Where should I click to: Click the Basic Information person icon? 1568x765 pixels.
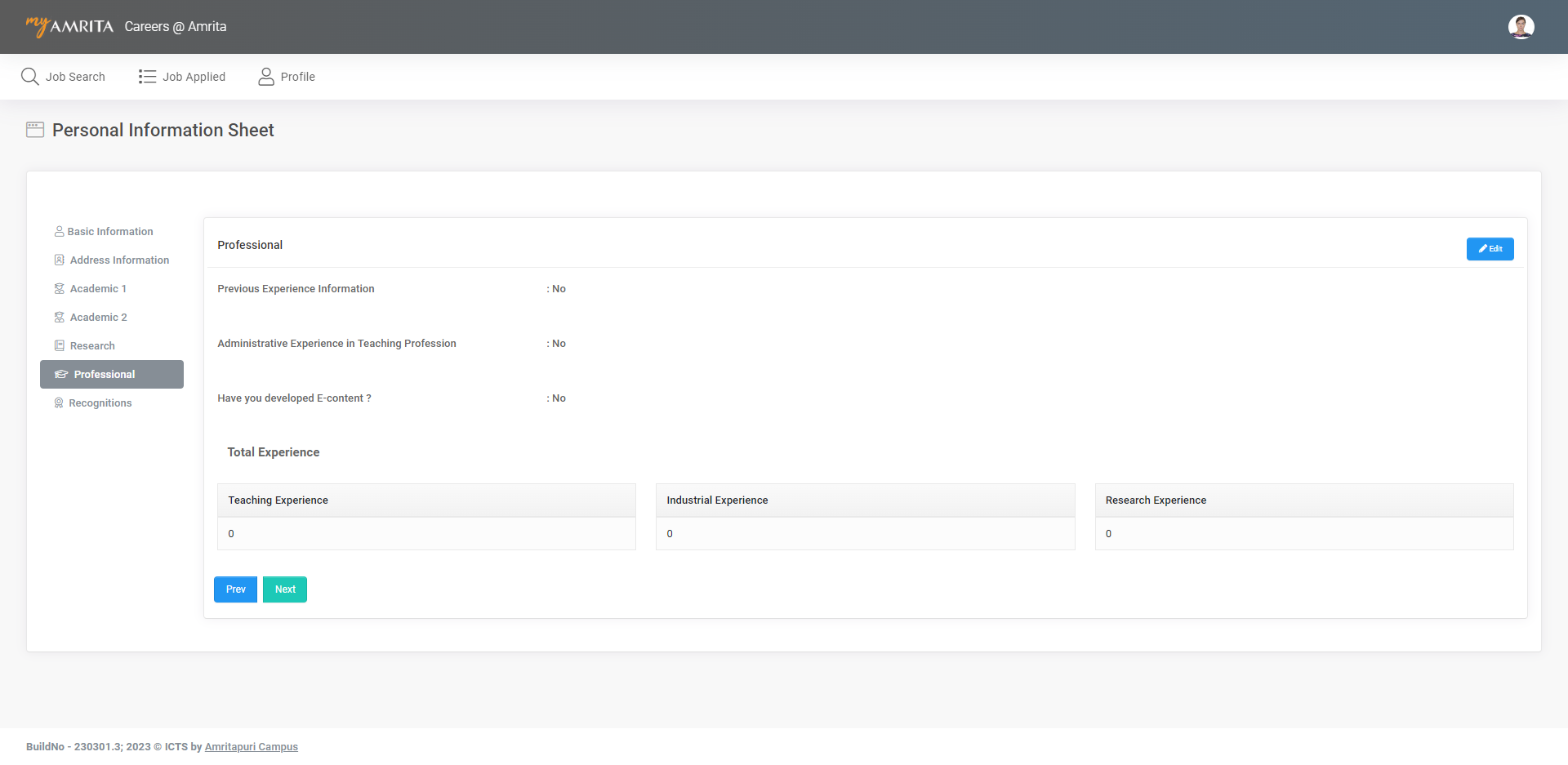tap(59, 232)
